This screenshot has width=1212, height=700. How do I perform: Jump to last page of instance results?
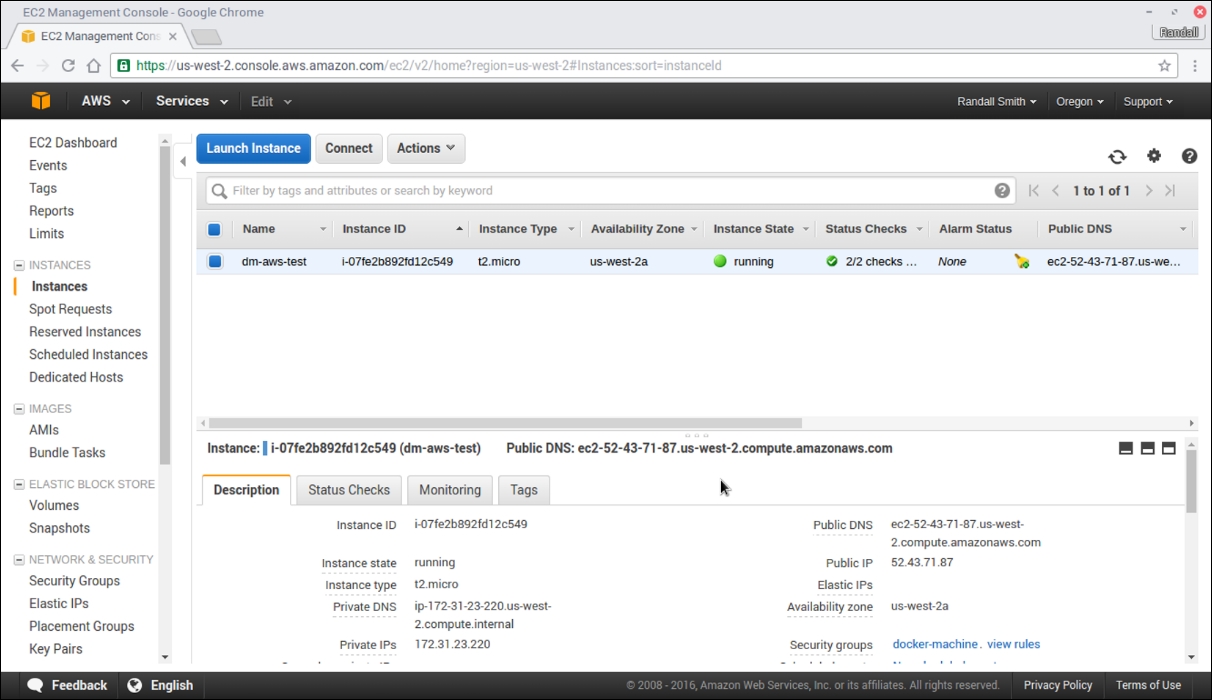(x=1170, y=191)
